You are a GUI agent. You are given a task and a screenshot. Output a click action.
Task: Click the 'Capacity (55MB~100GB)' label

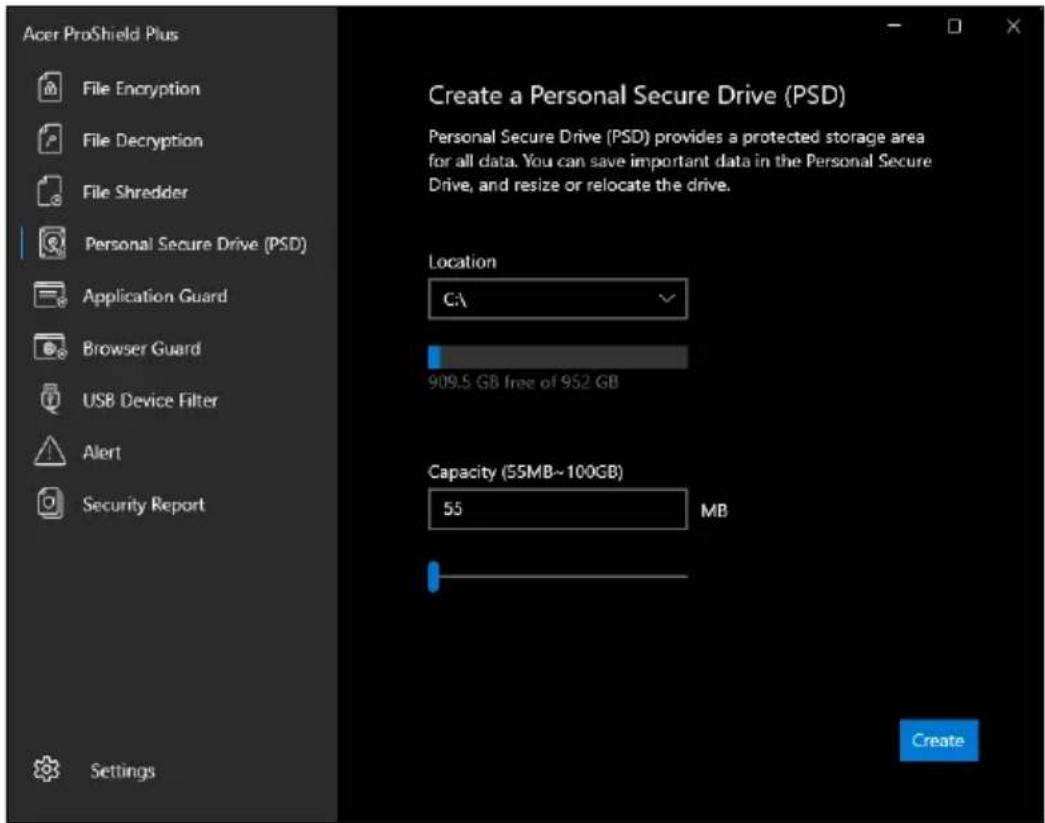tap(525, 472)
